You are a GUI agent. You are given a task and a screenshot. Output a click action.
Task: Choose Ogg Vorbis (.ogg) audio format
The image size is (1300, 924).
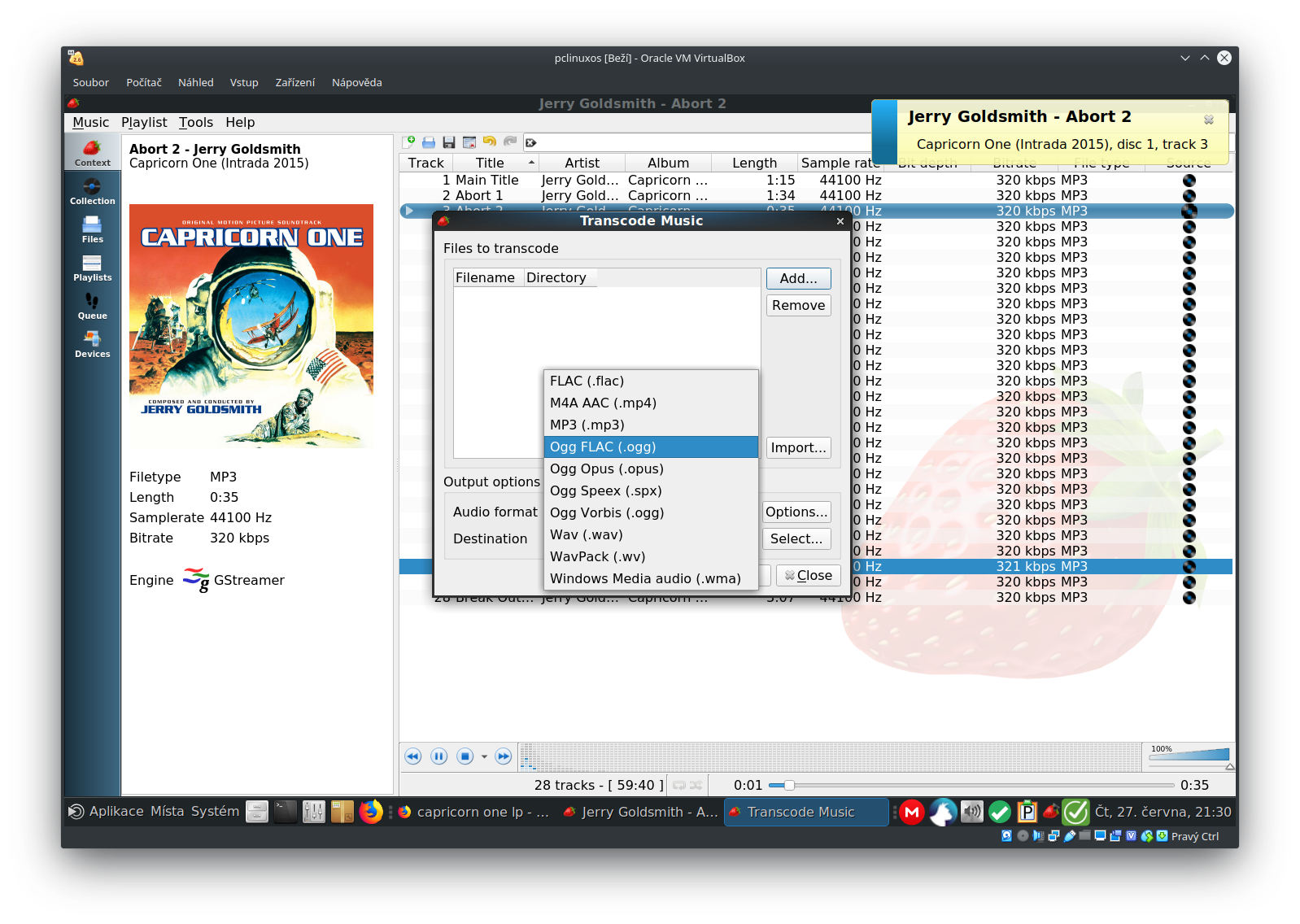(x=651, y=513)
